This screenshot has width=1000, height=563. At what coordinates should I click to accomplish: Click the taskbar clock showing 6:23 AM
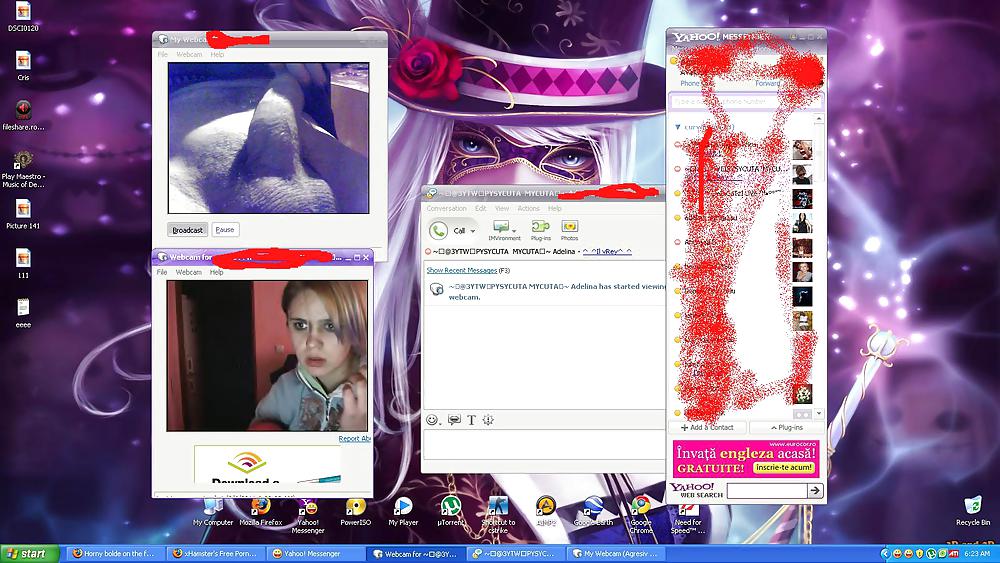(976, 553)
